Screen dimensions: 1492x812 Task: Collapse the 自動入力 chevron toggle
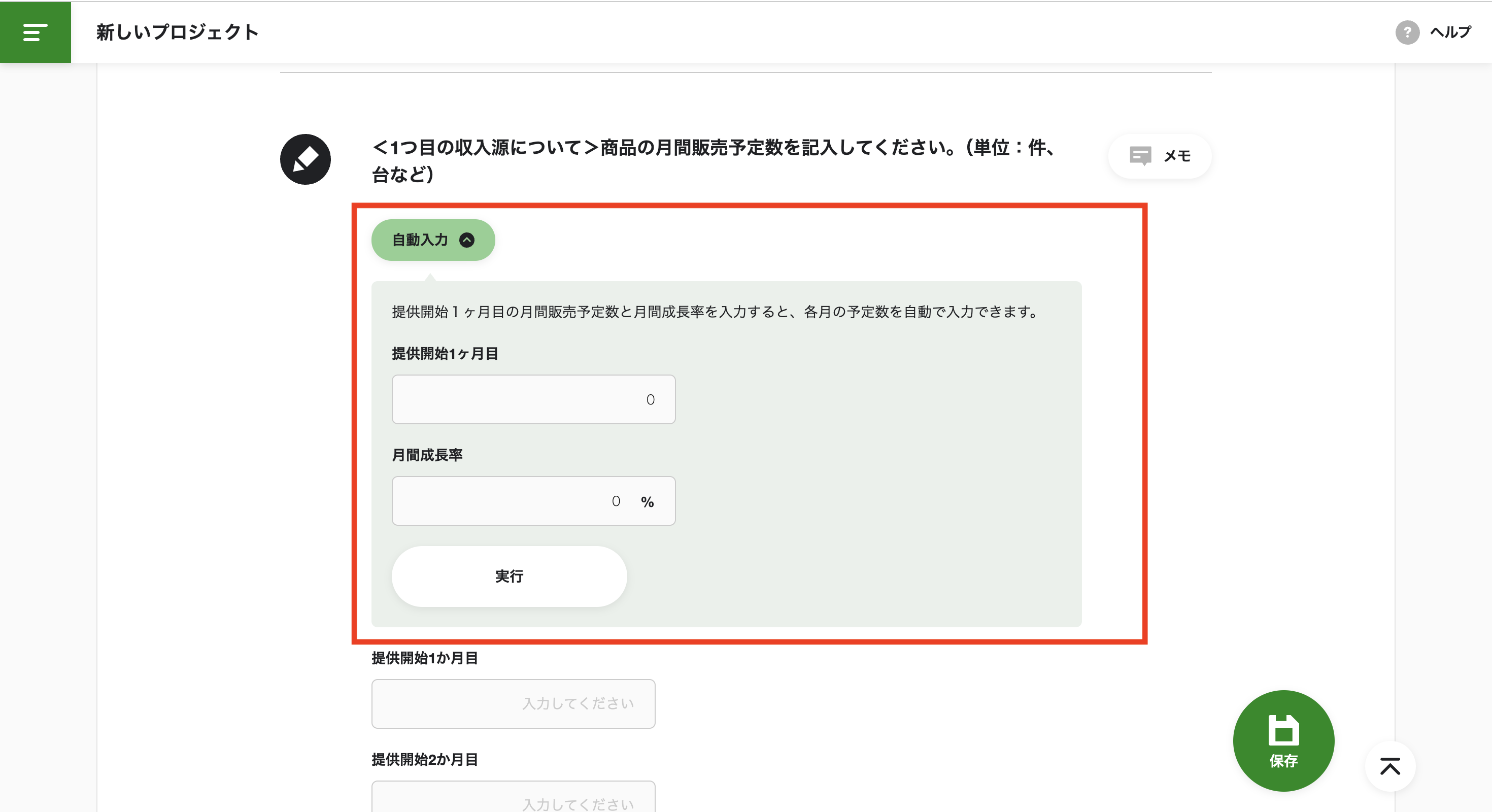(x=467, y=240)
